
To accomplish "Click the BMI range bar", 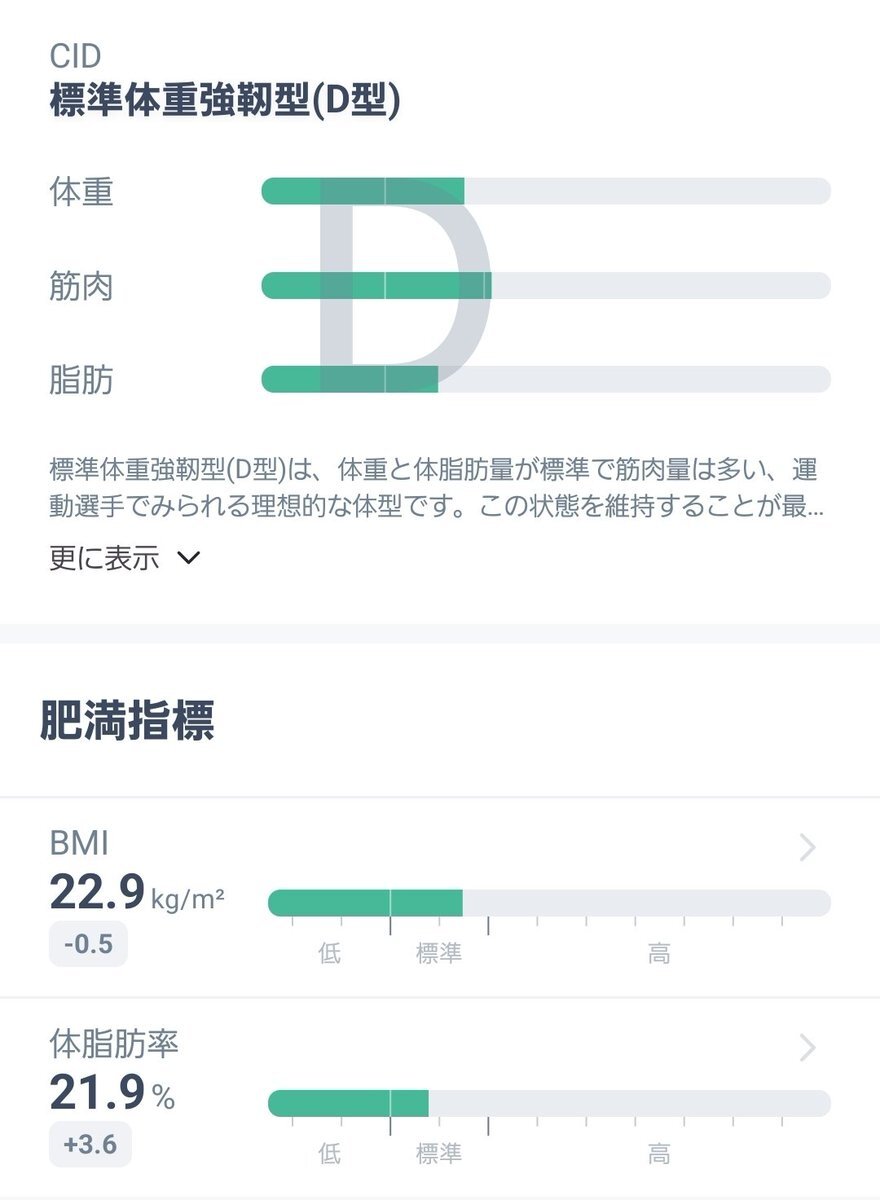I will pos(548,903).
